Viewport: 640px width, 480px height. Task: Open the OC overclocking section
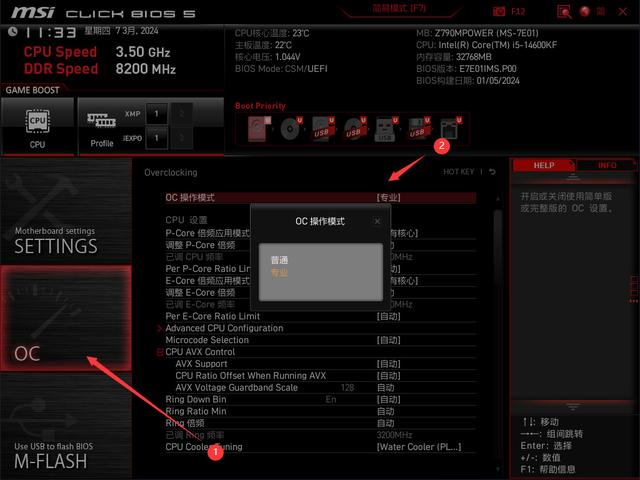pos(66,318)
